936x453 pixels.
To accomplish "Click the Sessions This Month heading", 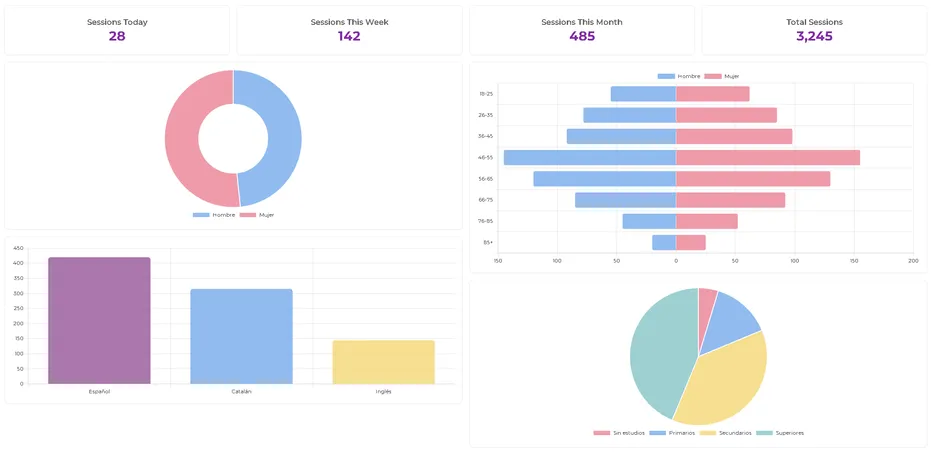I will coord(582,22).
